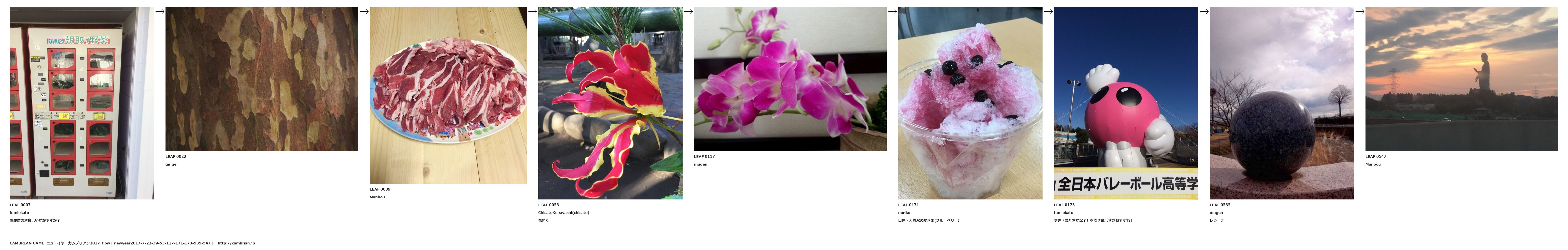Click the arrow before the mascot photo

point(1049,11)
